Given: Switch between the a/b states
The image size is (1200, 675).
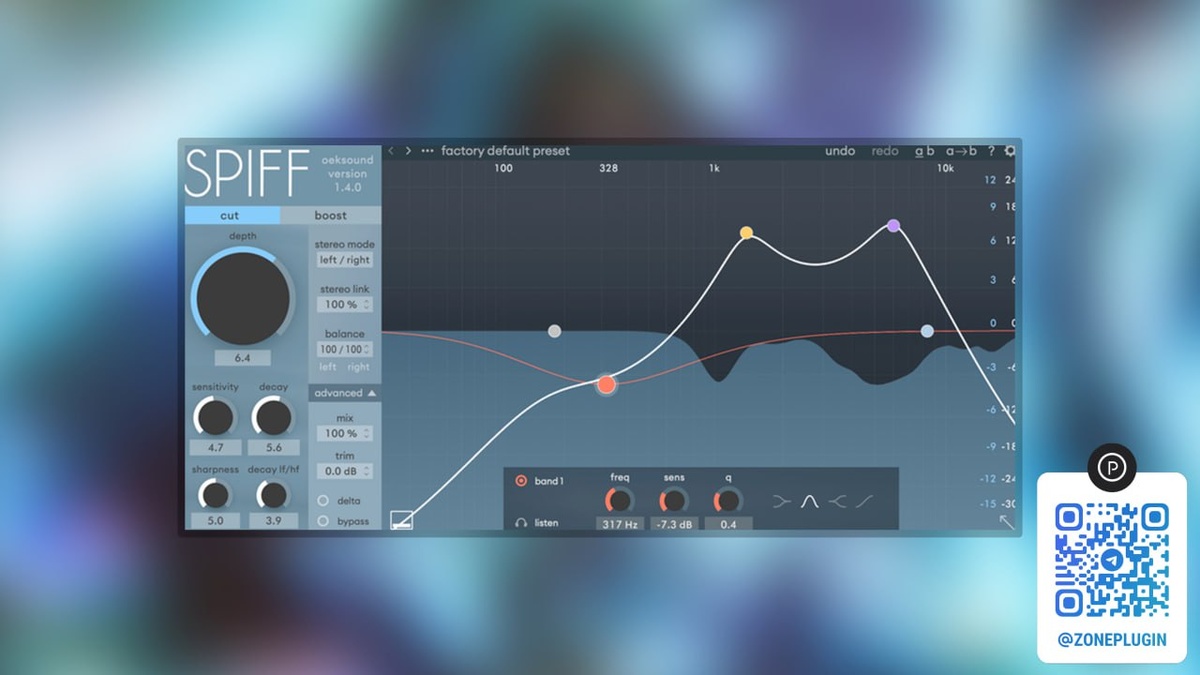Looking at the screenshot, I should pos(925,151).
